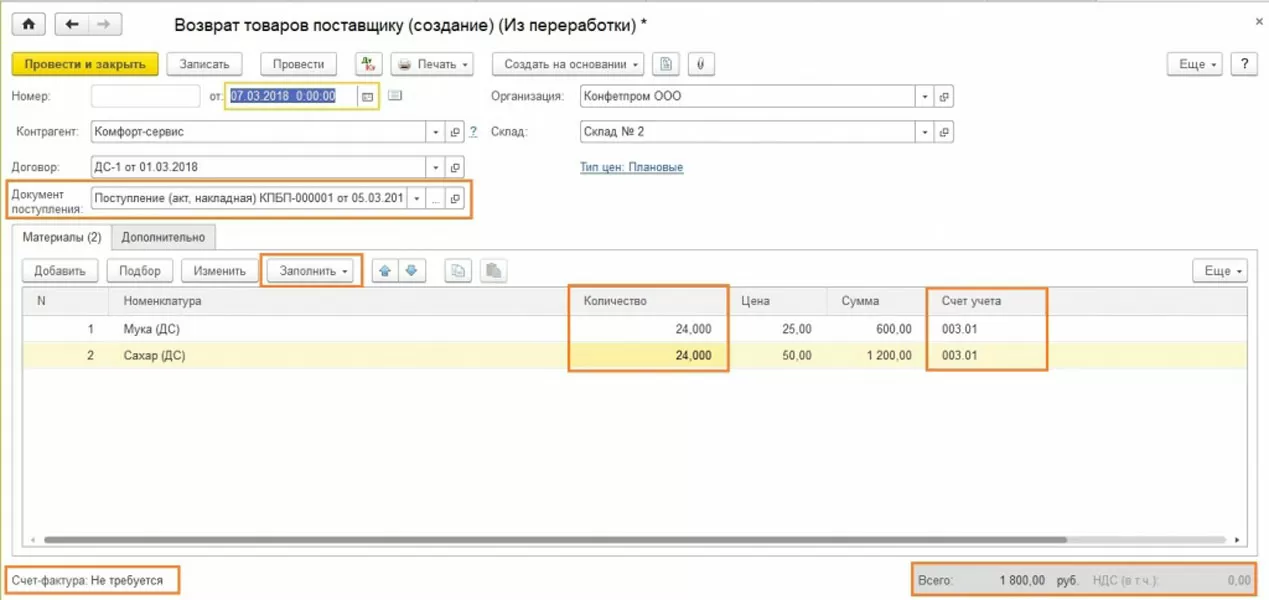
Task: Open the Склад record with the open icon
Action: (x=944, y=132)
